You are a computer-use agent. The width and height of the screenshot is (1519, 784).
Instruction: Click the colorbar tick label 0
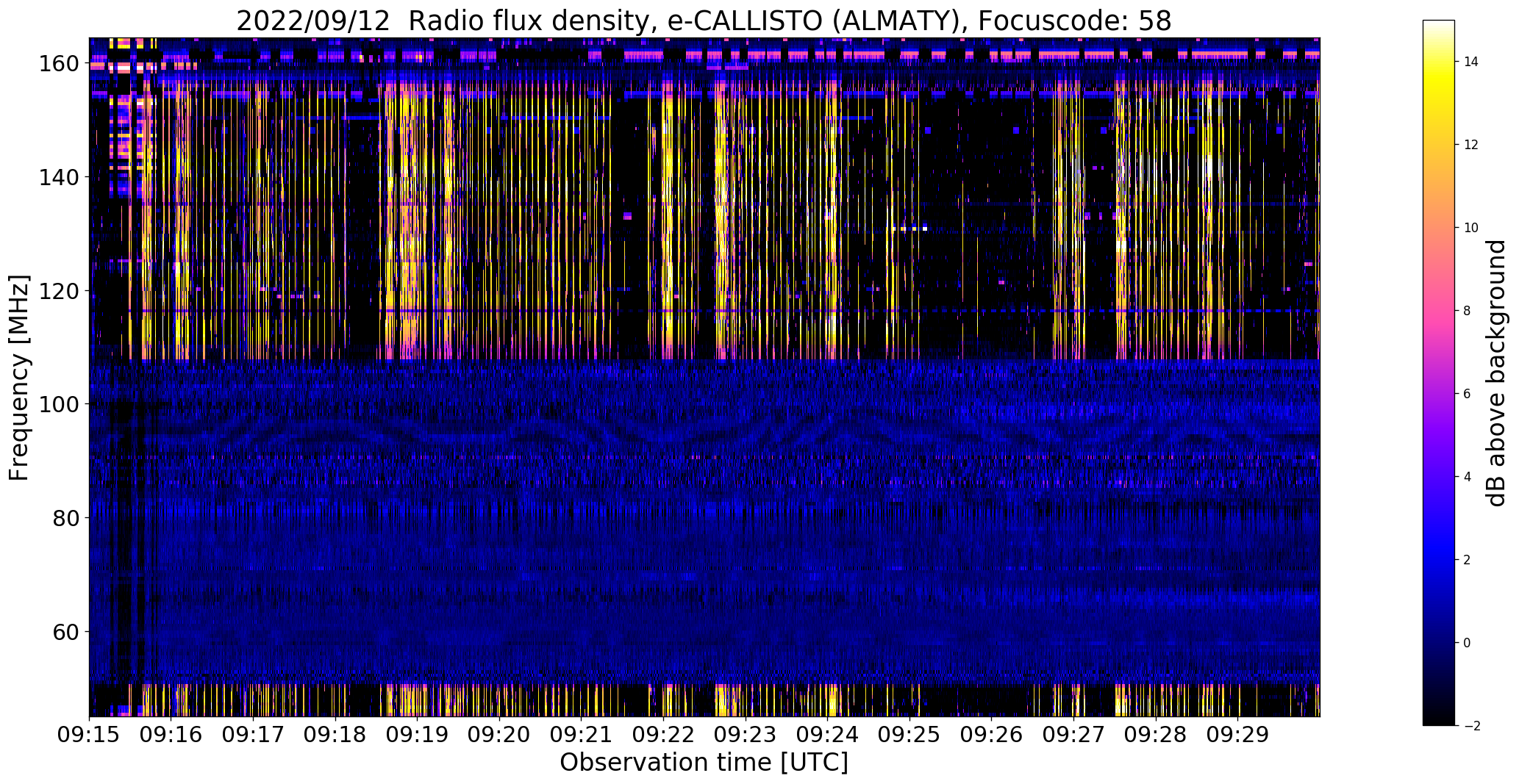(1468, 644)
